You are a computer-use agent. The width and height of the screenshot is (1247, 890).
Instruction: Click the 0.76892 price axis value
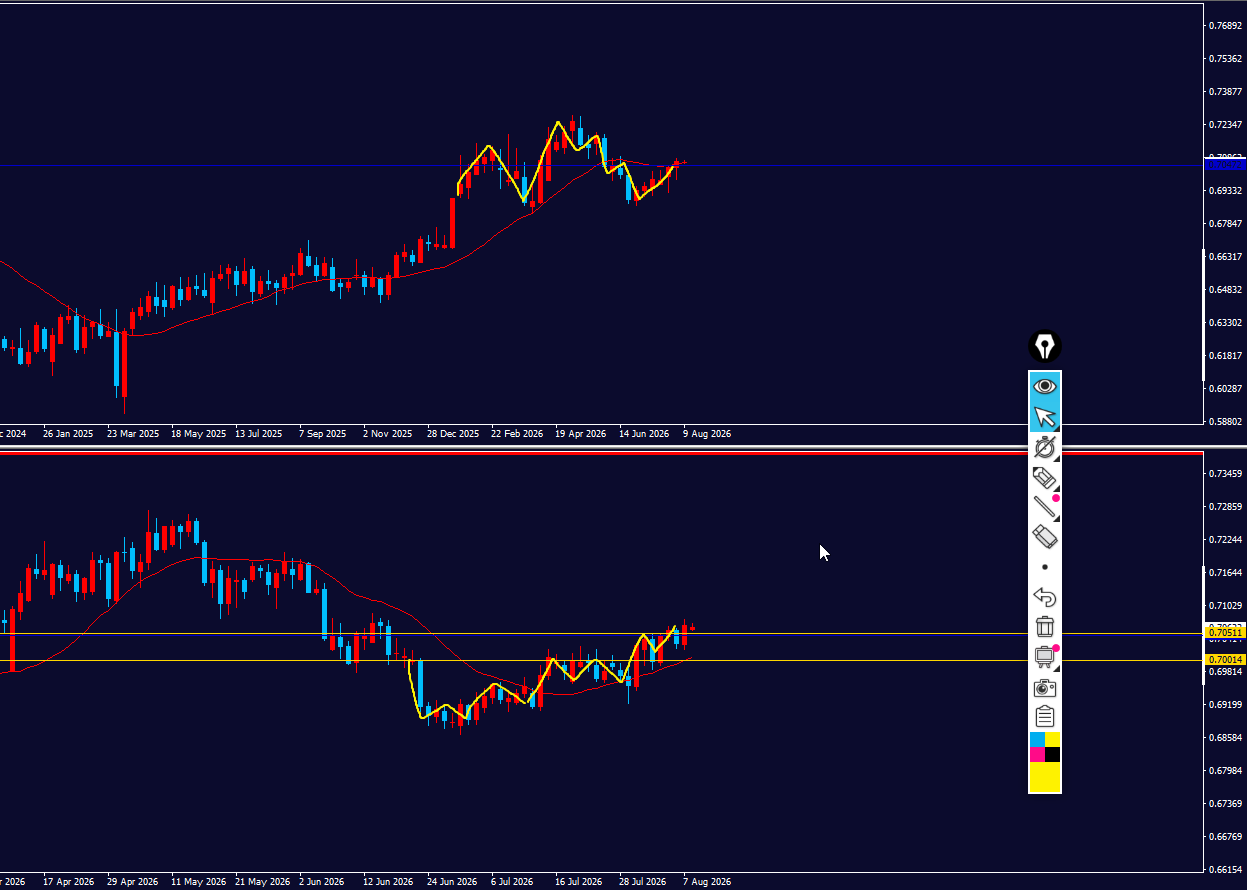1225,25
